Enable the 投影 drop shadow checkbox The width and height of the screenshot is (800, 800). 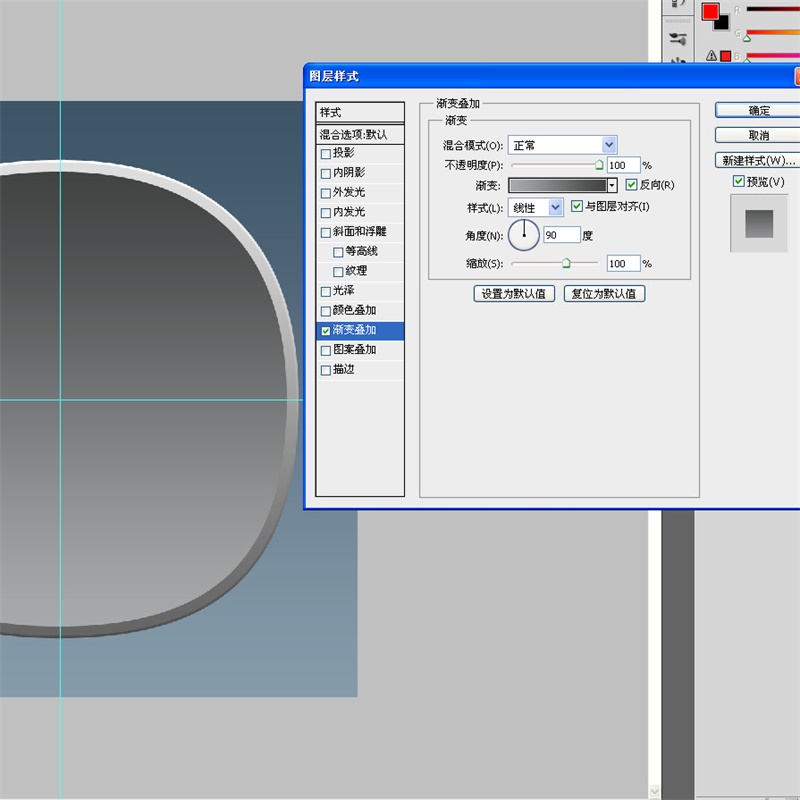click(325, 154)
